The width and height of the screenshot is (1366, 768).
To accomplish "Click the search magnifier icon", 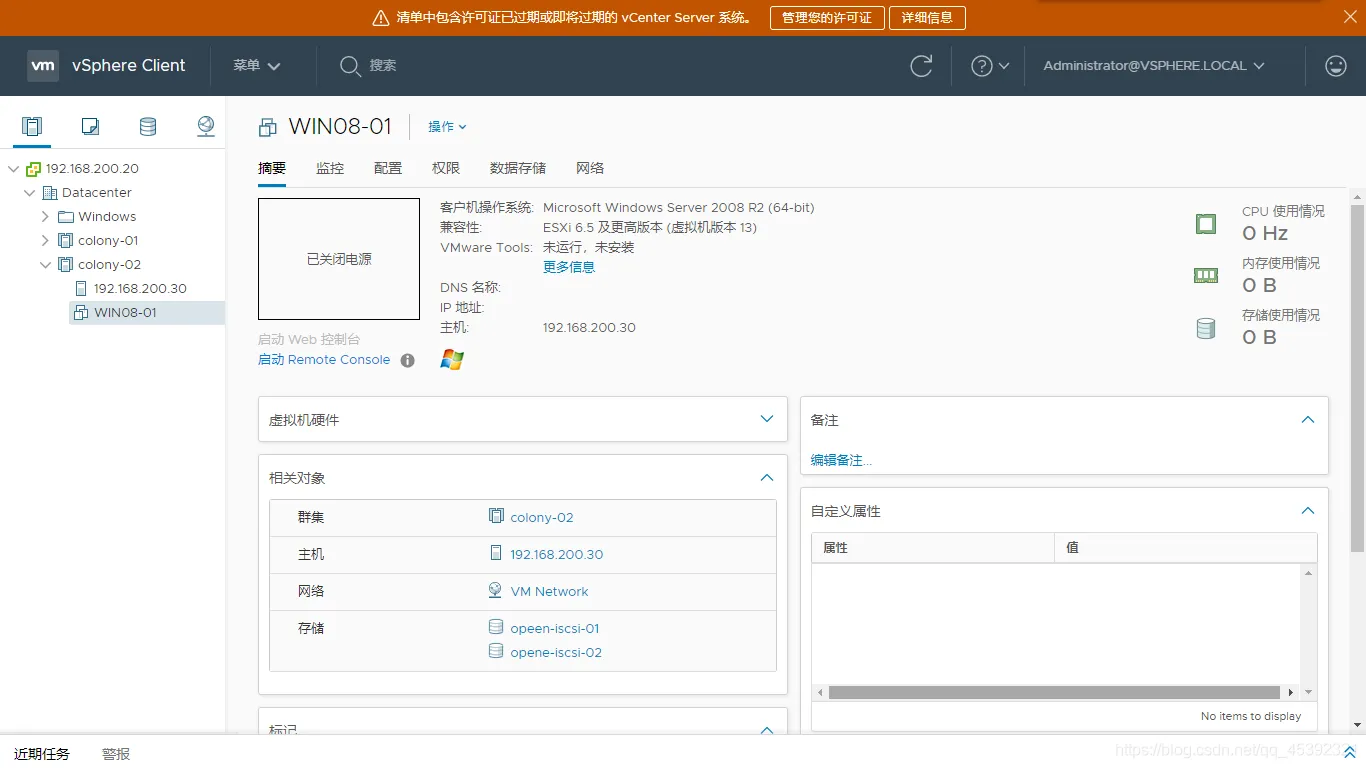I will tap(349, 66).
